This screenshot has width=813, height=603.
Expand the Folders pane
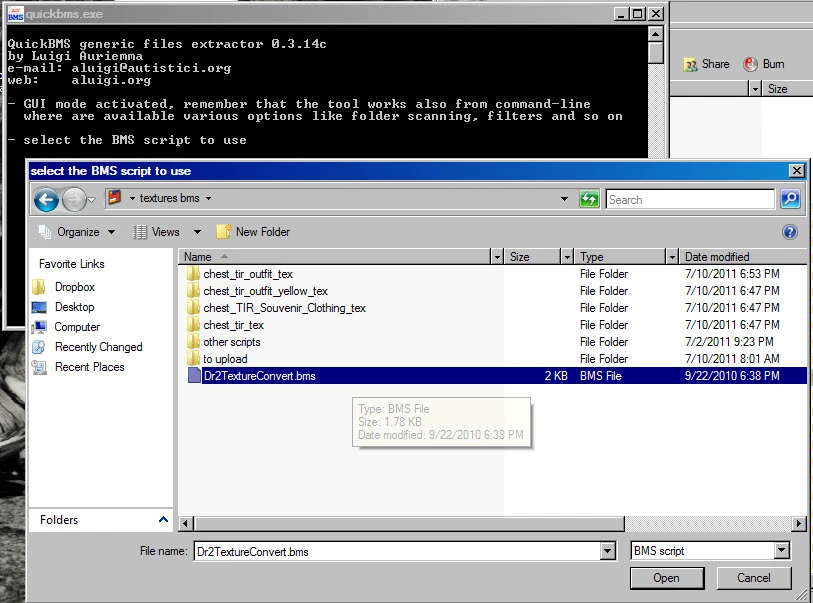(163, 520)
